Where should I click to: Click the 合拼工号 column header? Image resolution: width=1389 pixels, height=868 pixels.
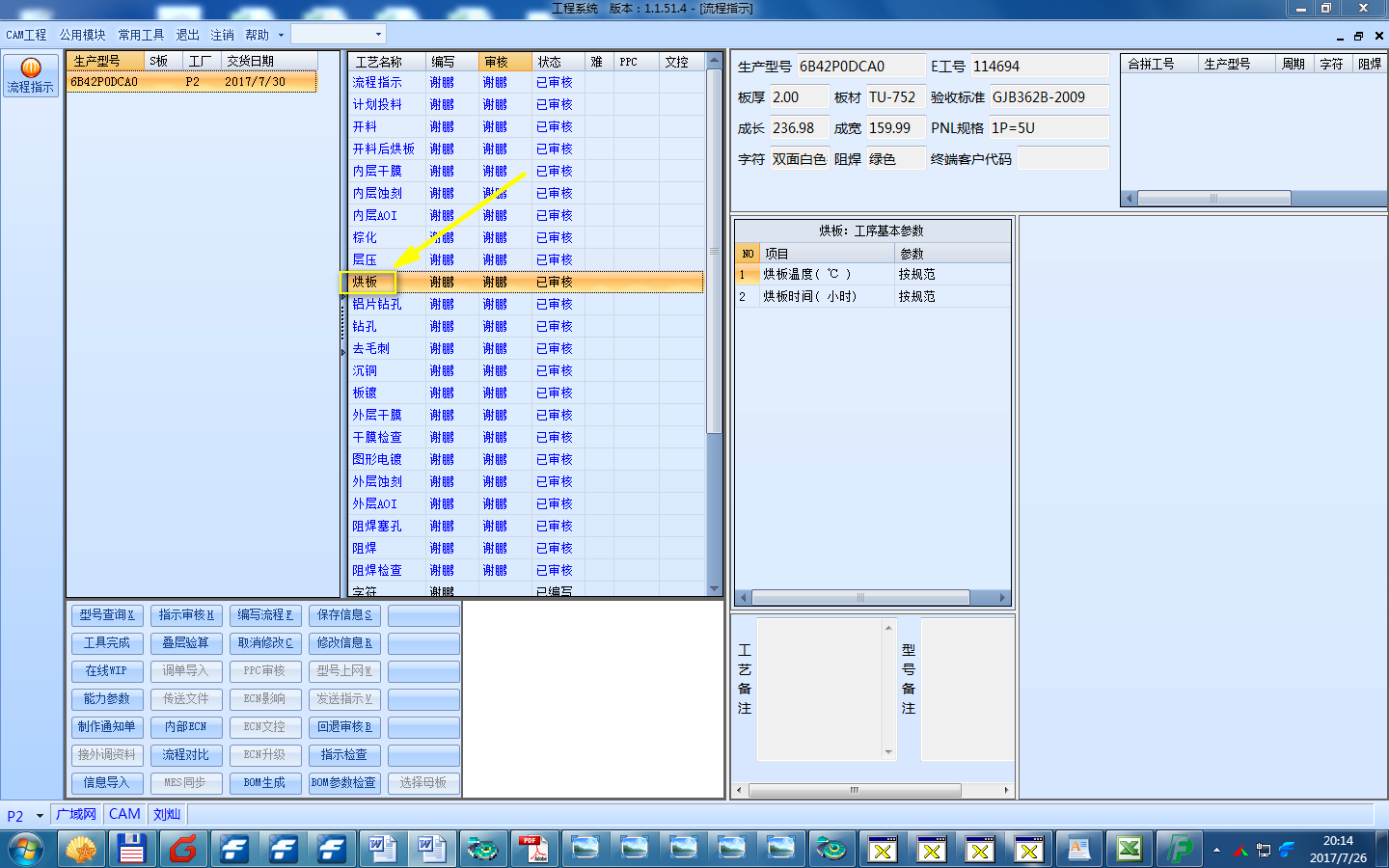point(1160,64)
